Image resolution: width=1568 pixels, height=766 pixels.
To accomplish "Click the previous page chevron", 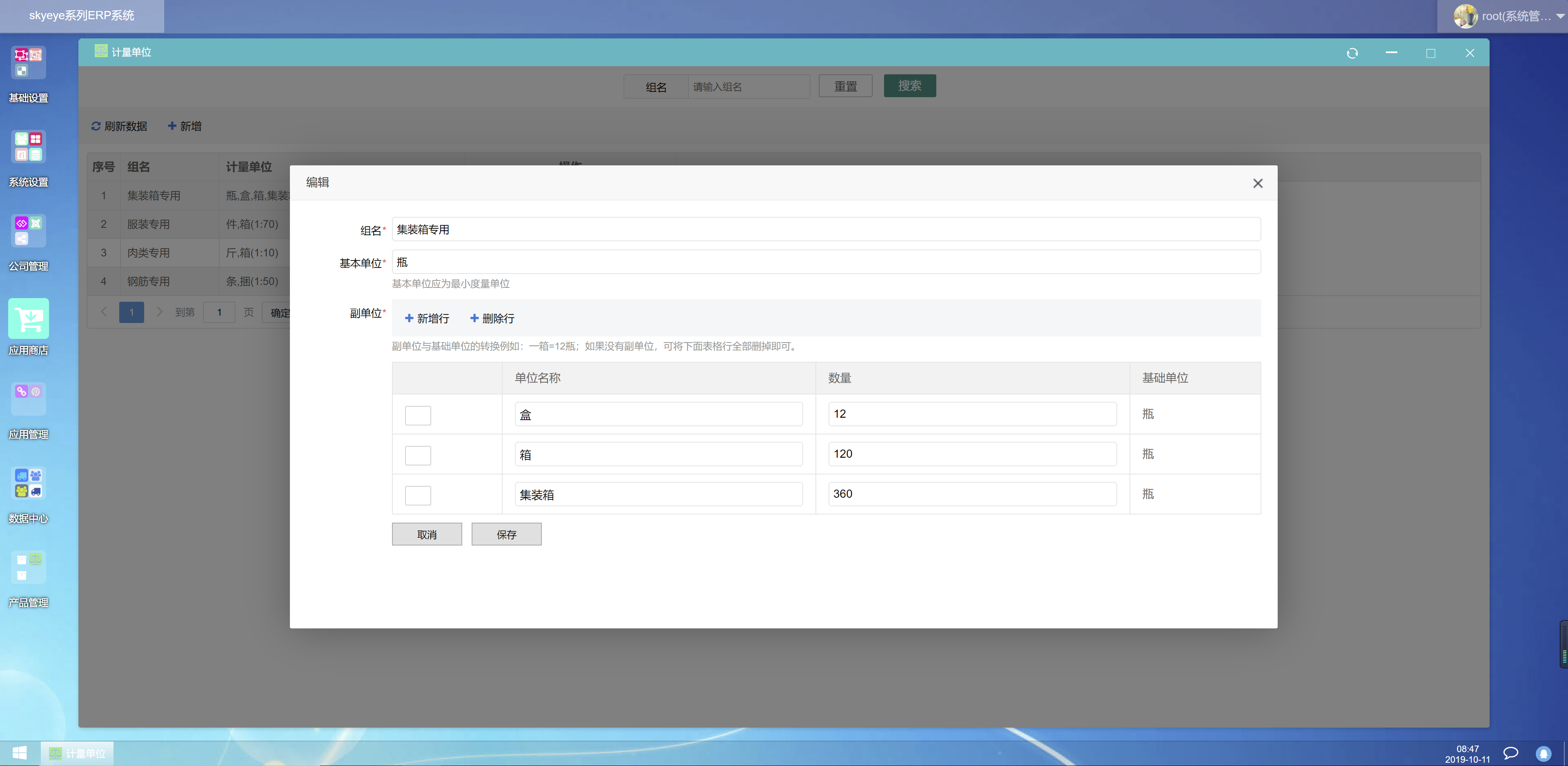I will 103,312.
